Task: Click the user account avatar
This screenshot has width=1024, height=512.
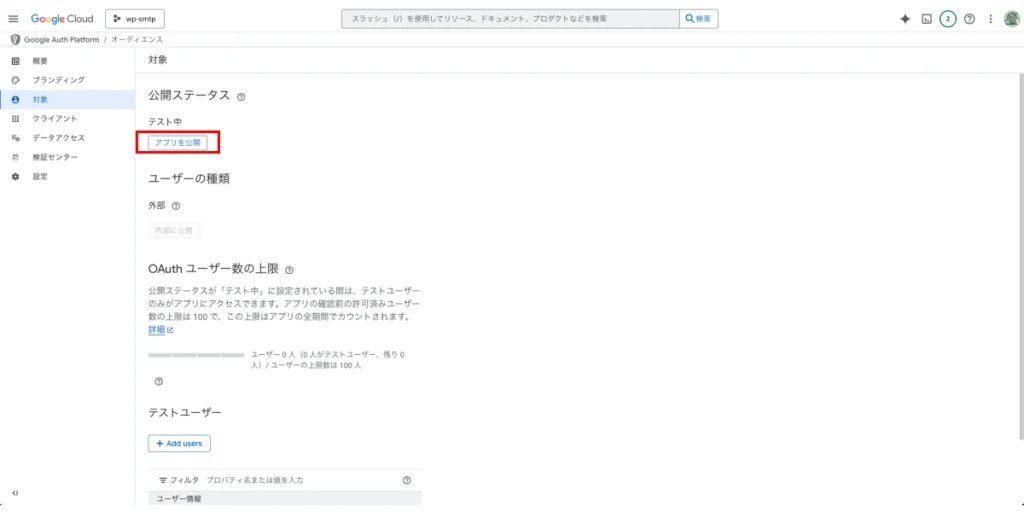Action: coord(1011,19)
